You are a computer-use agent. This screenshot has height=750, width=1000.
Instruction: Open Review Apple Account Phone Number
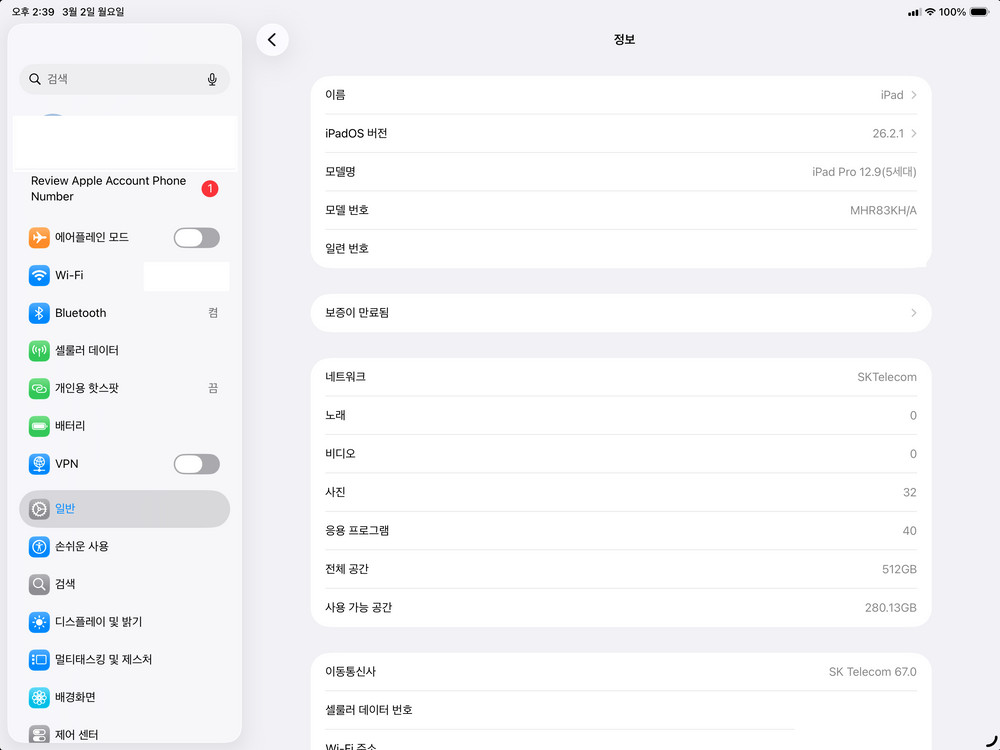(124, 189)
